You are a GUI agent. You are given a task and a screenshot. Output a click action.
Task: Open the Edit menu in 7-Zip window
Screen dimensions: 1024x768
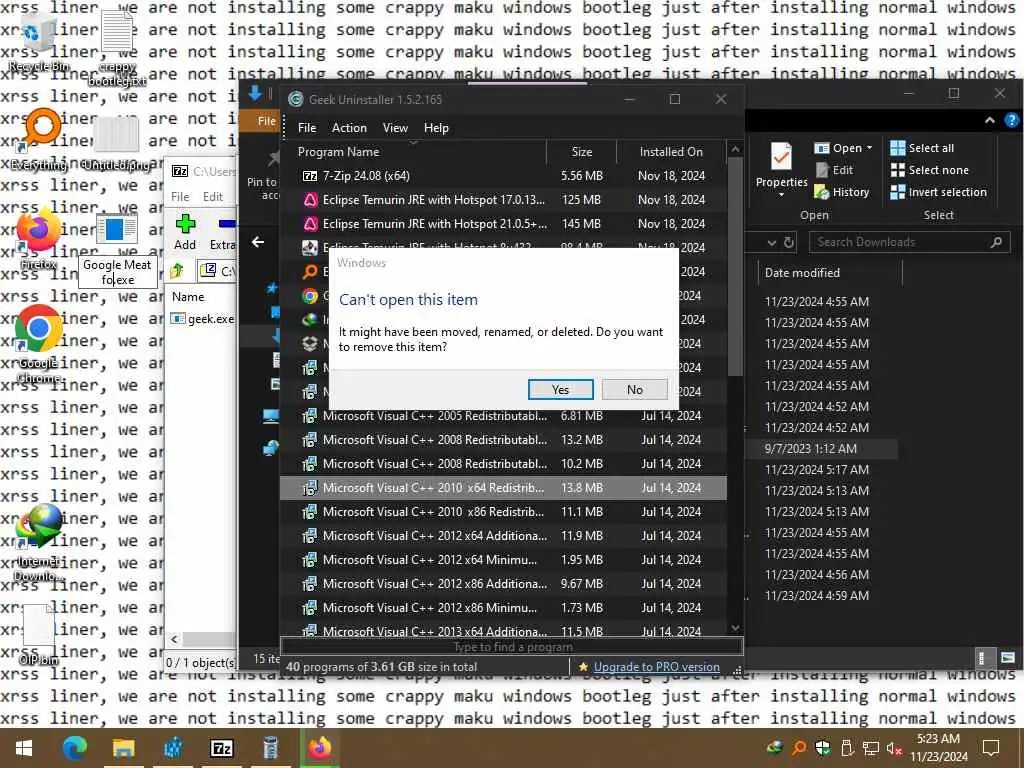click(212, 197)
